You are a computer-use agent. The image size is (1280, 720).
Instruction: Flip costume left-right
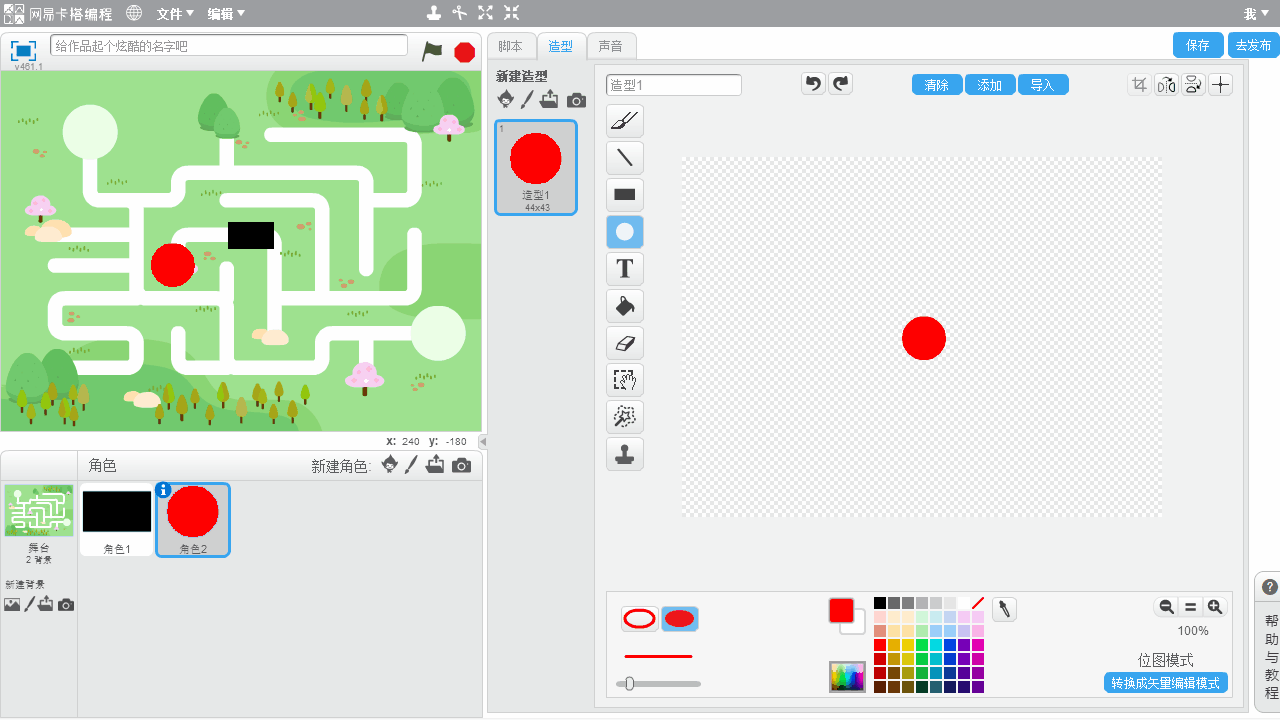coord(1166,85)
